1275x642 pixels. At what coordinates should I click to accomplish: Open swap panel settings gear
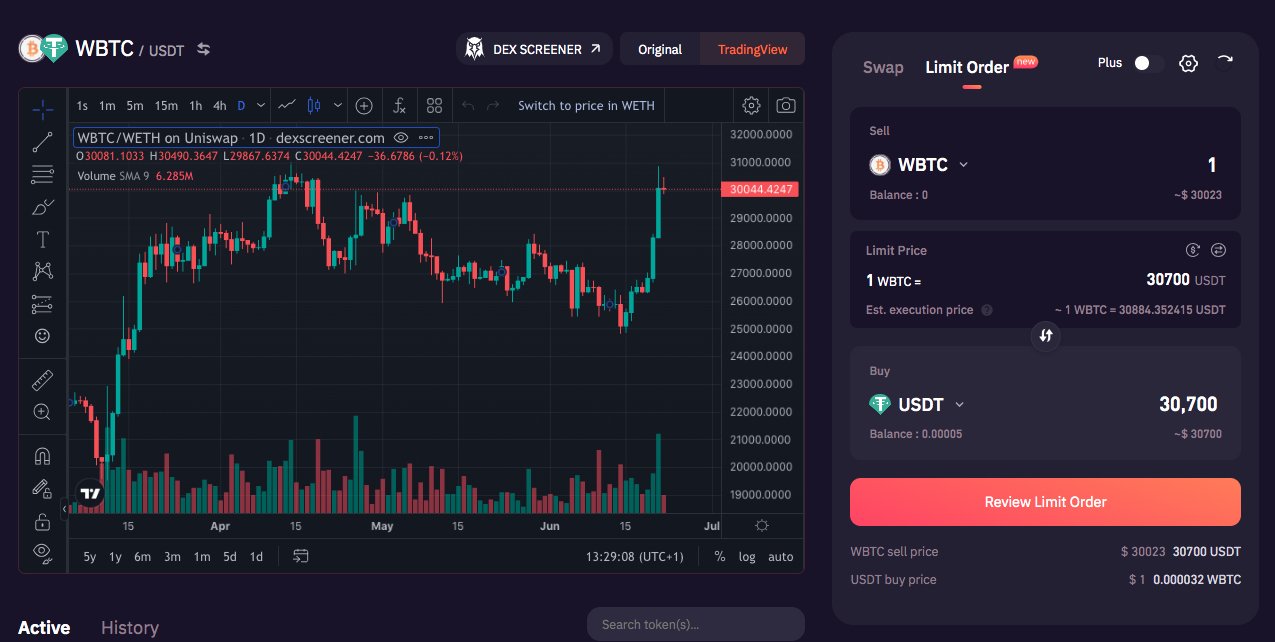(1188, 63)
